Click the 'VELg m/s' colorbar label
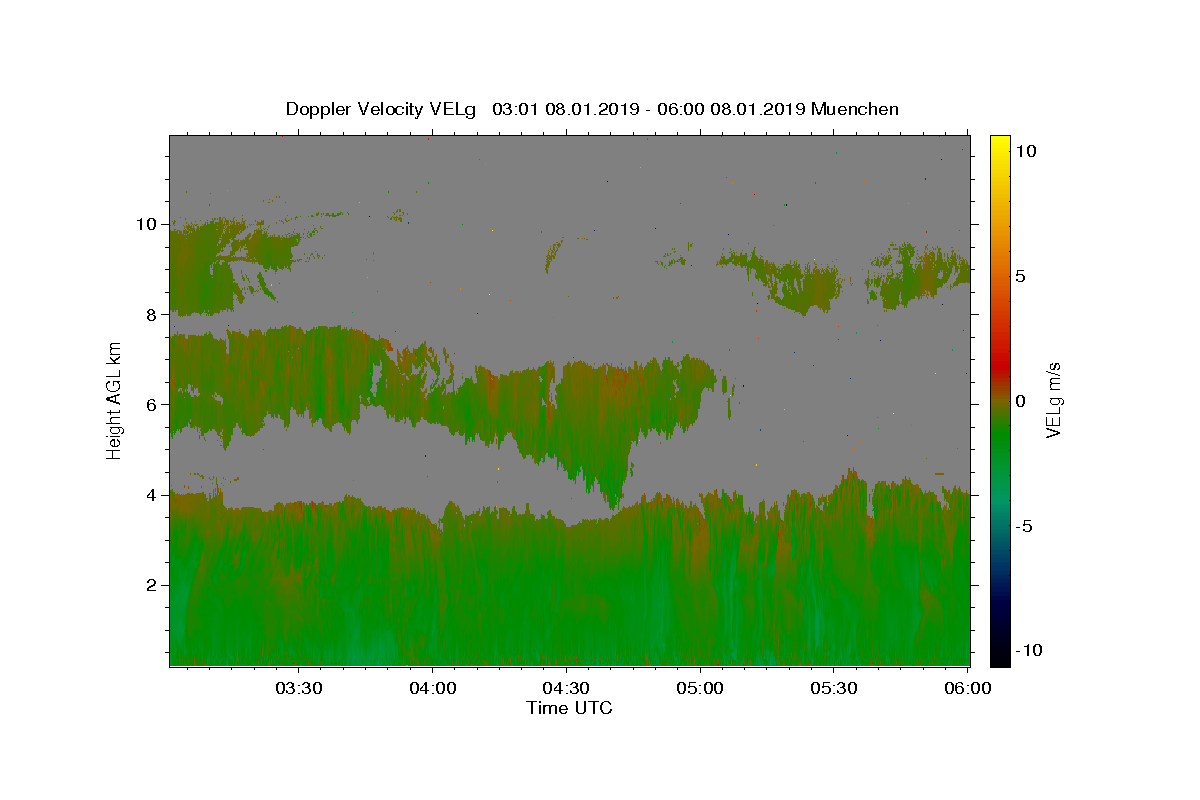The height and width of the screenshot is (800, 1200). coord(1054,402)
